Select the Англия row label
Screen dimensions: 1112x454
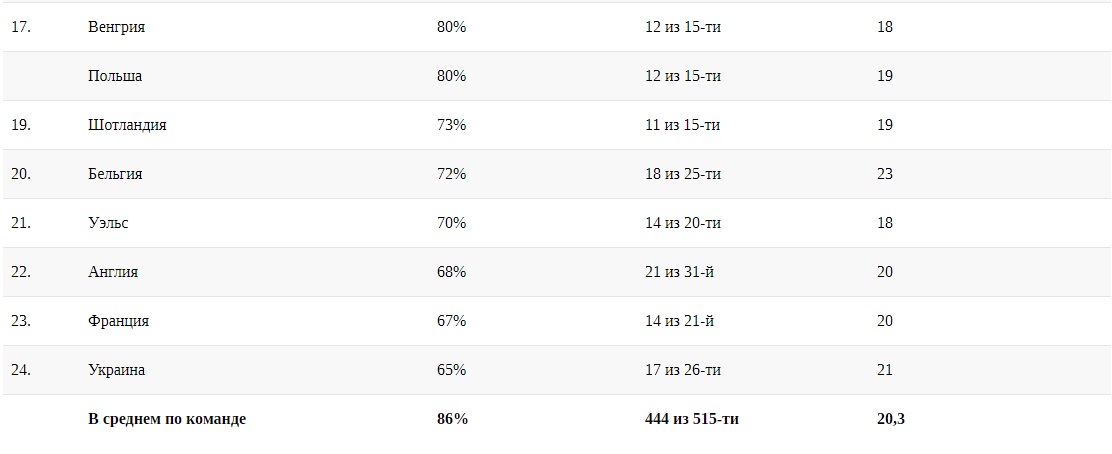tap(113, 272)
